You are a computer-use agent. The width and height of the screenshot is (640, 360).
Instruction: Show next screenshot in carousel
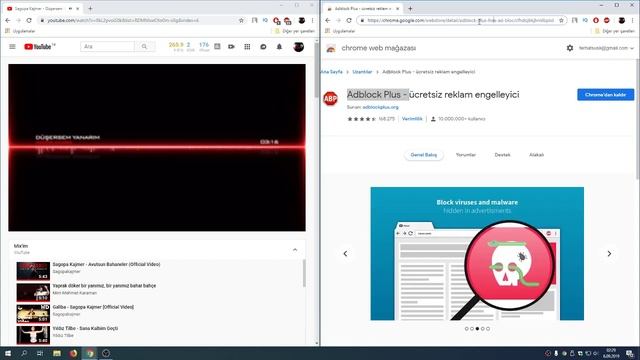pos(609,253)
